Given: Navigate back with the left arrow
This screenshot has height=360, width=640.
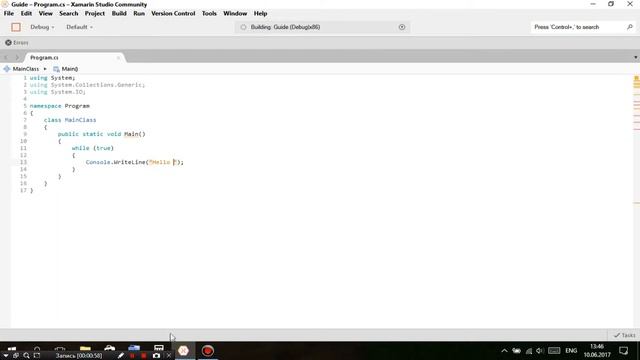Looking at the screenshot, I should coord(6,58).
